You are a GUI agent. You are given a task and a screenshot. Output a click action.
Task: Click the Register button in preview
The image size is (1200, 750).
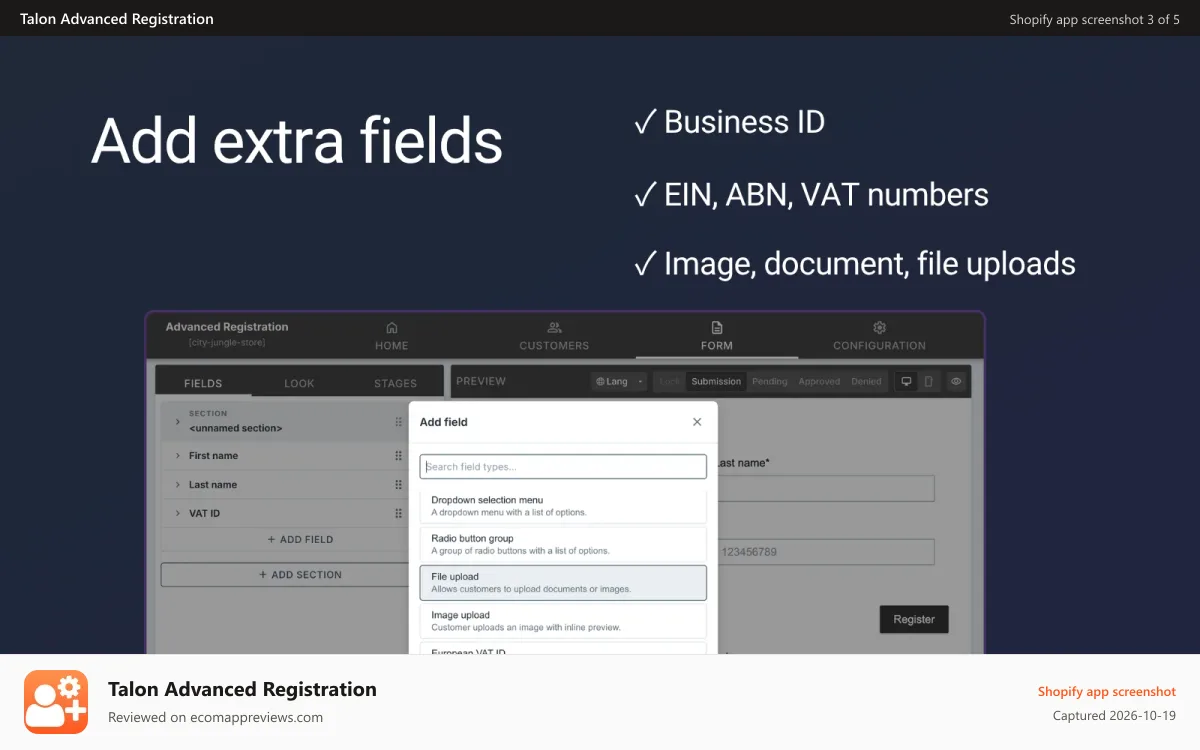click(x=914, y=619)
